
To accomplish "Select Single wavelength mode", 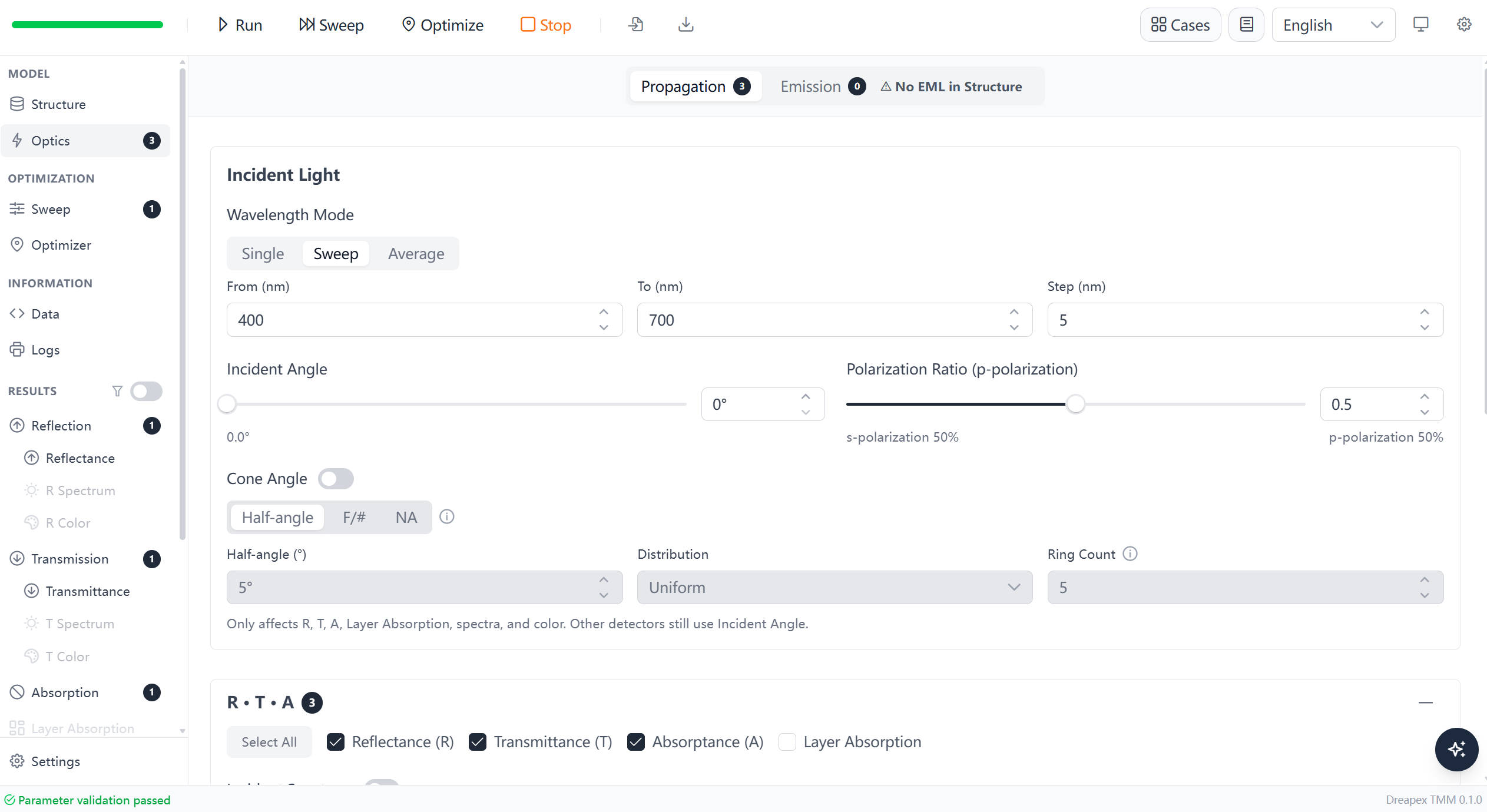I will tap(263, 254).
